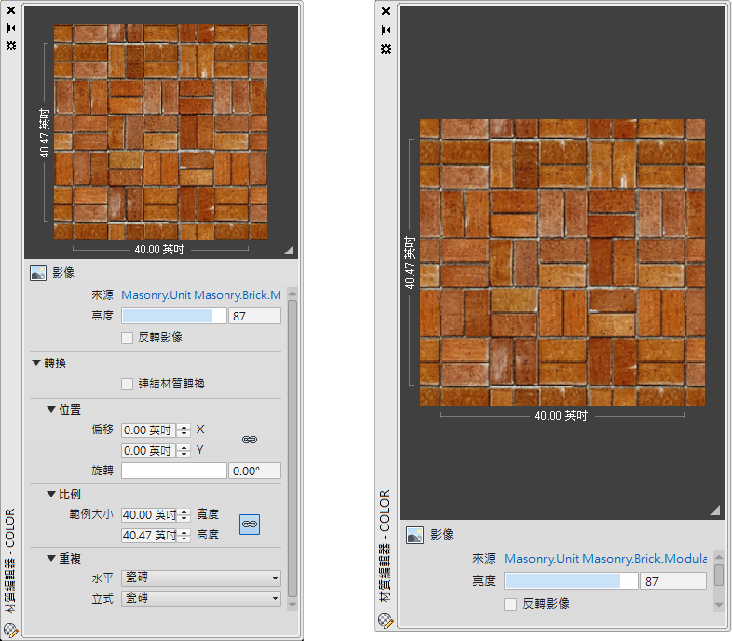732x641 pixels.
Task: Click brightness value field 87 in left palette
Action: click(254, 316)
